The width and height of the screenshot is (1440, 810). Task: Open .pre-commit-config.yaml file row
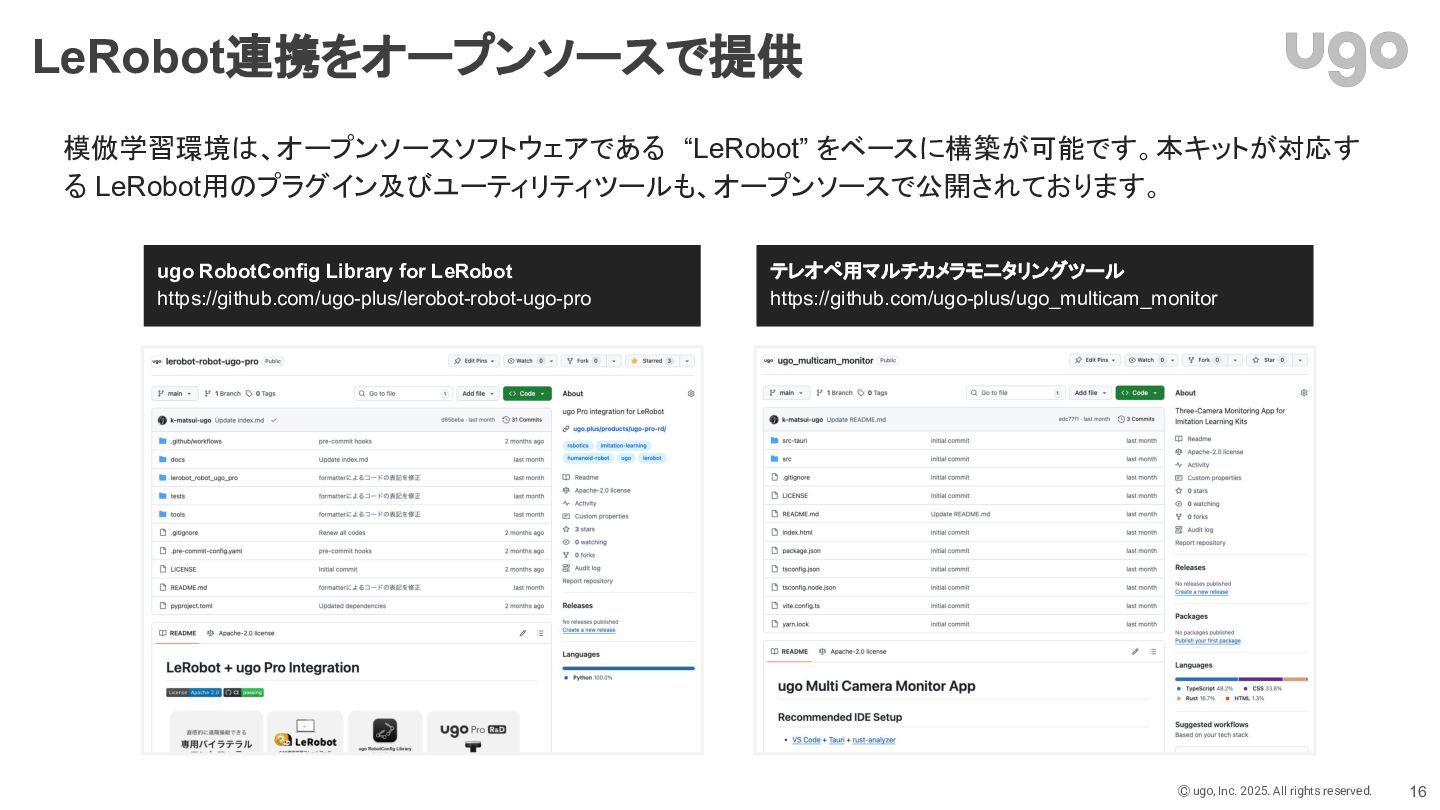pyautogui.click(x=352, y=551)
